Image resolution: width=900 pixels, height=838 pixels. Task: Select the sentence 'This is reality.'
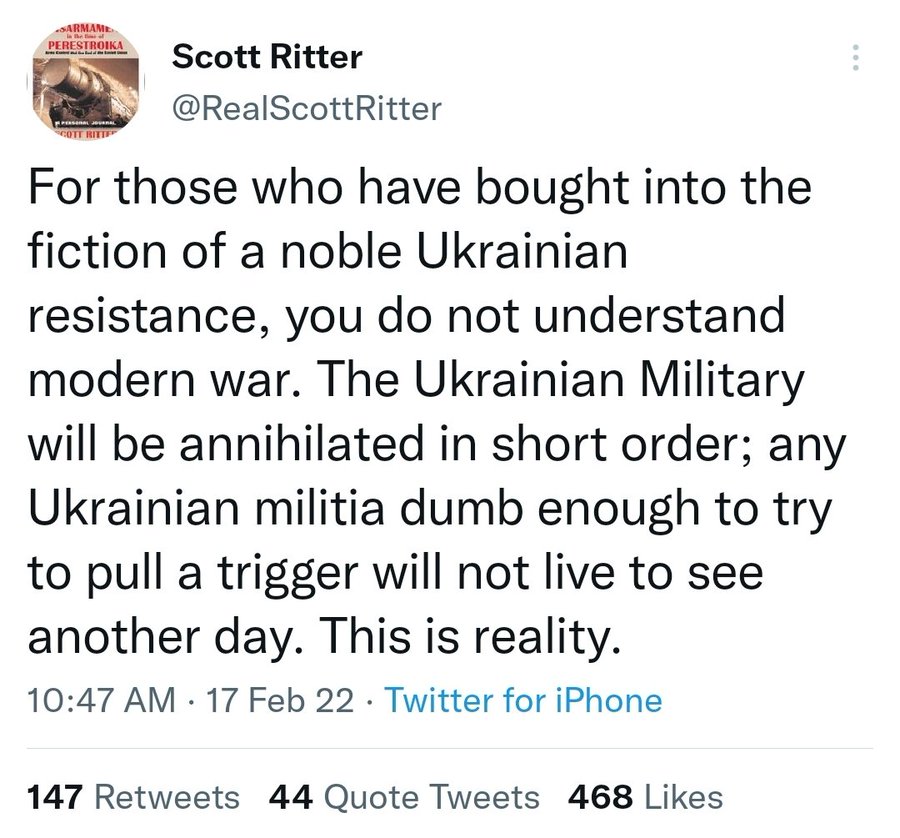click(470, 637)
